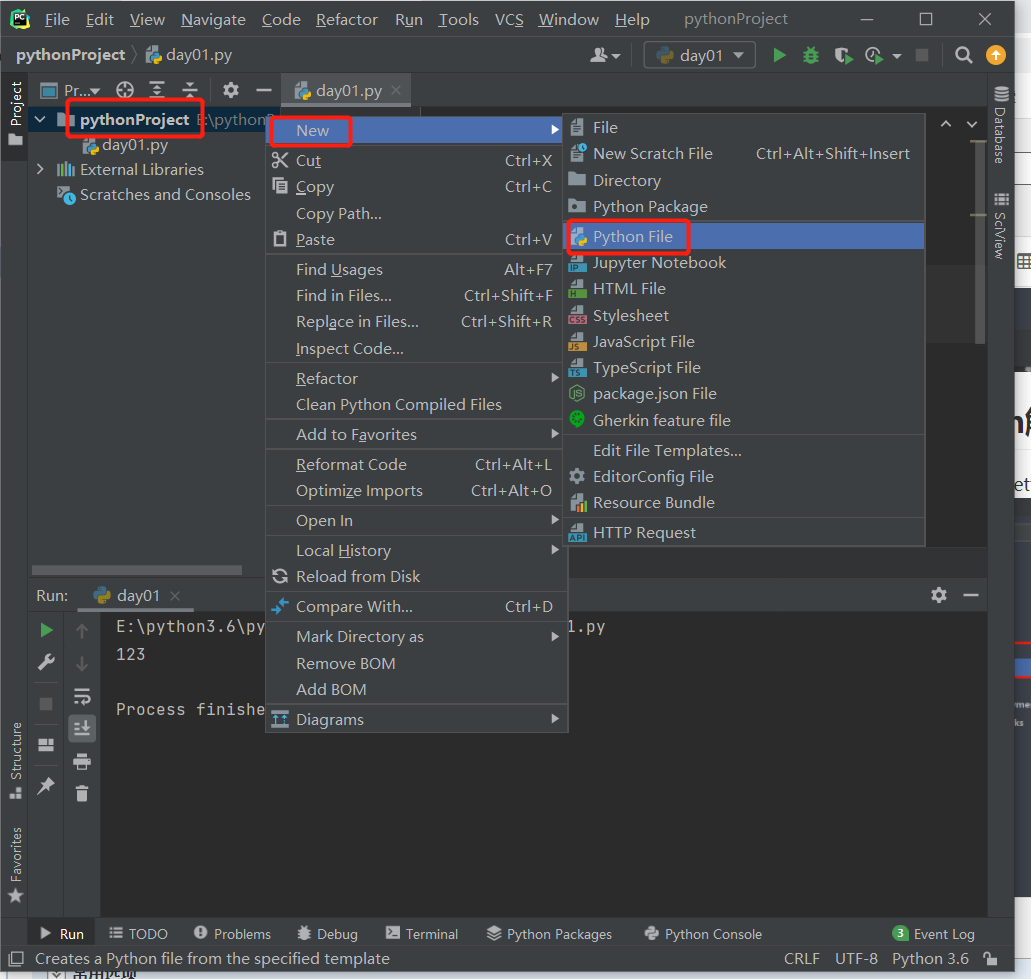The image size is (1031, 979).
Task: Close the day01.py editor tab
Action: [396, 90]
